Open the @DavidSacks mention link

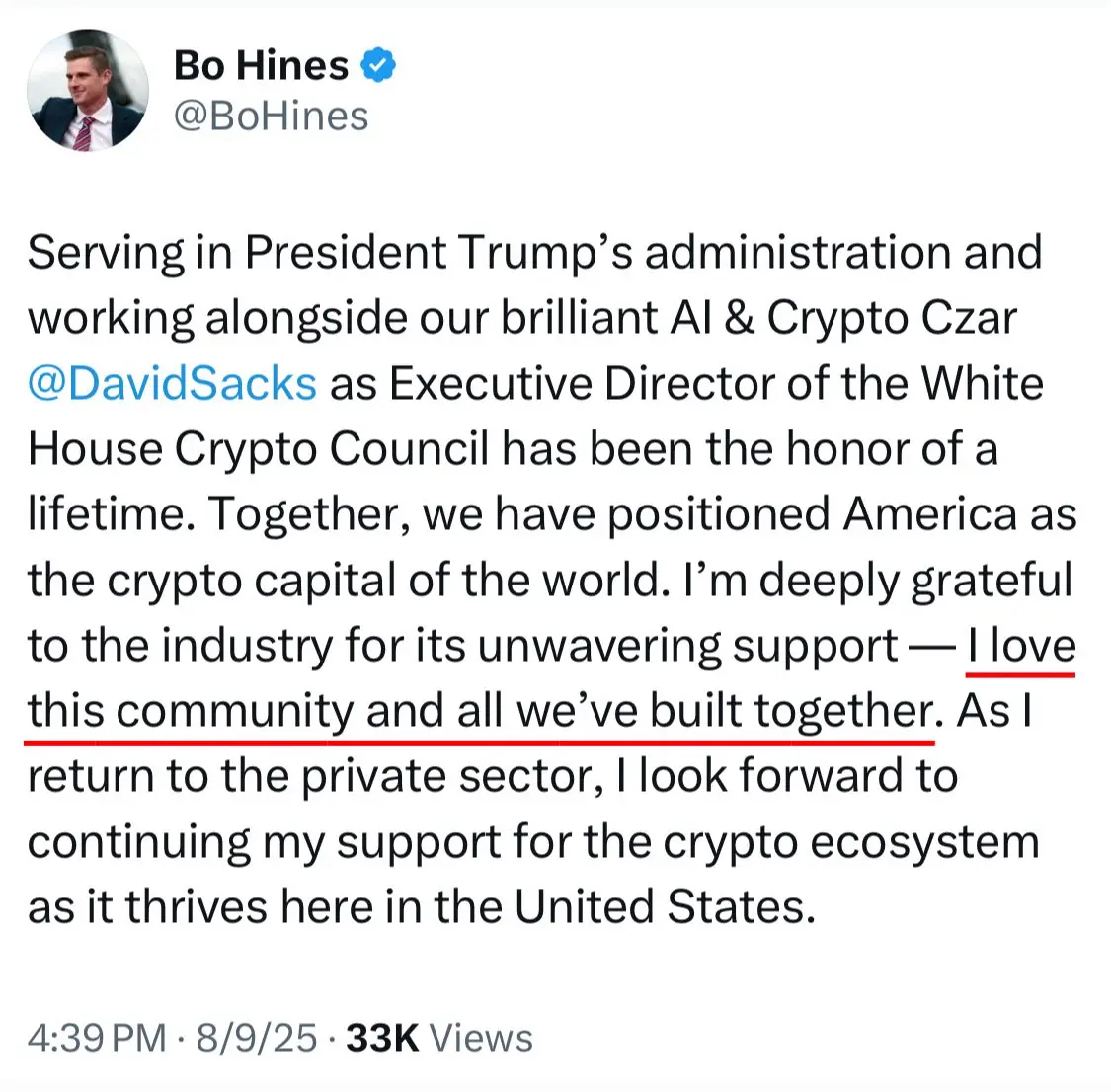(172, 383)
